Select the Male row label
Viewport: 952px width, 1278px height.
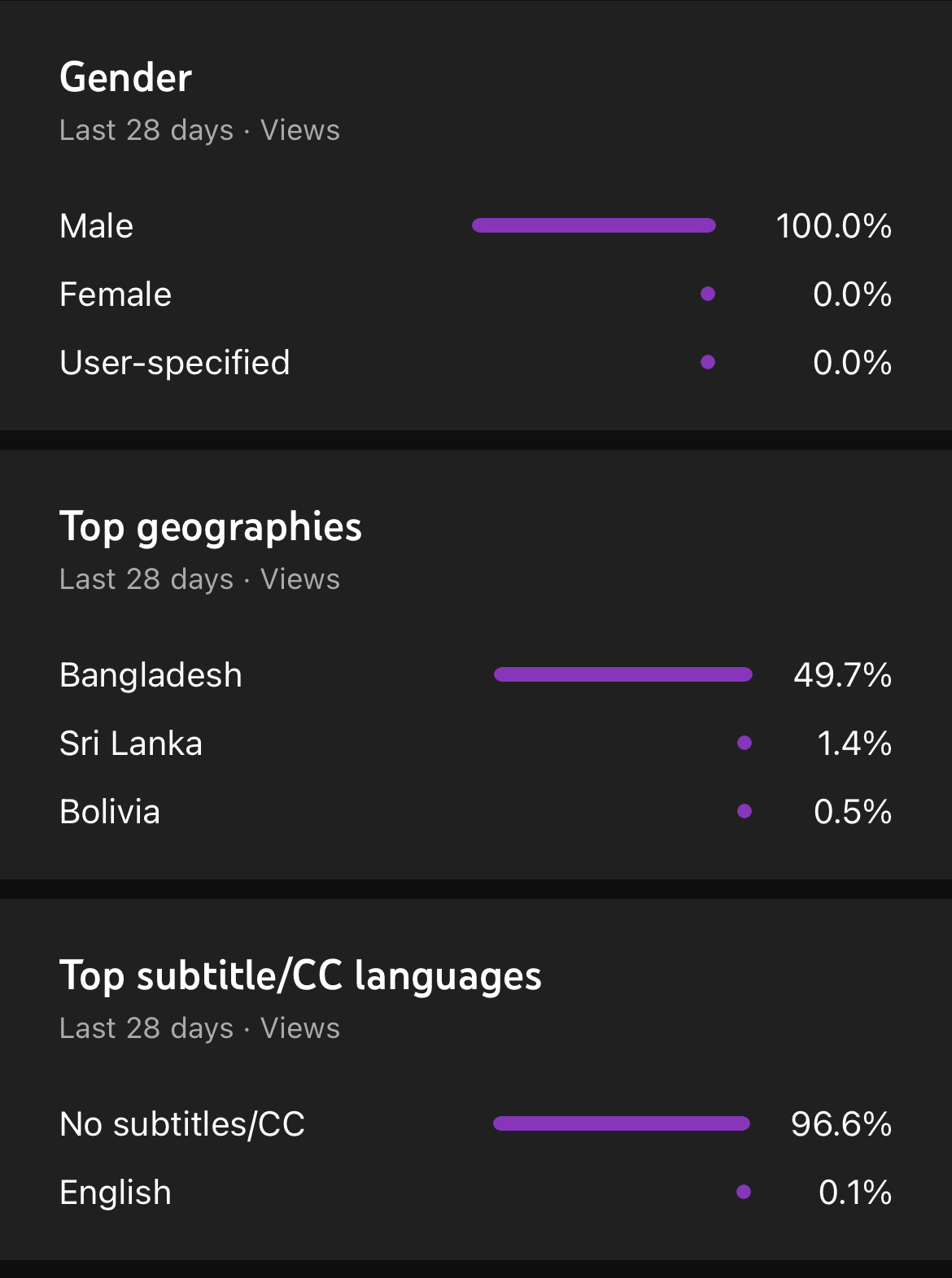(x=96, y=226)
